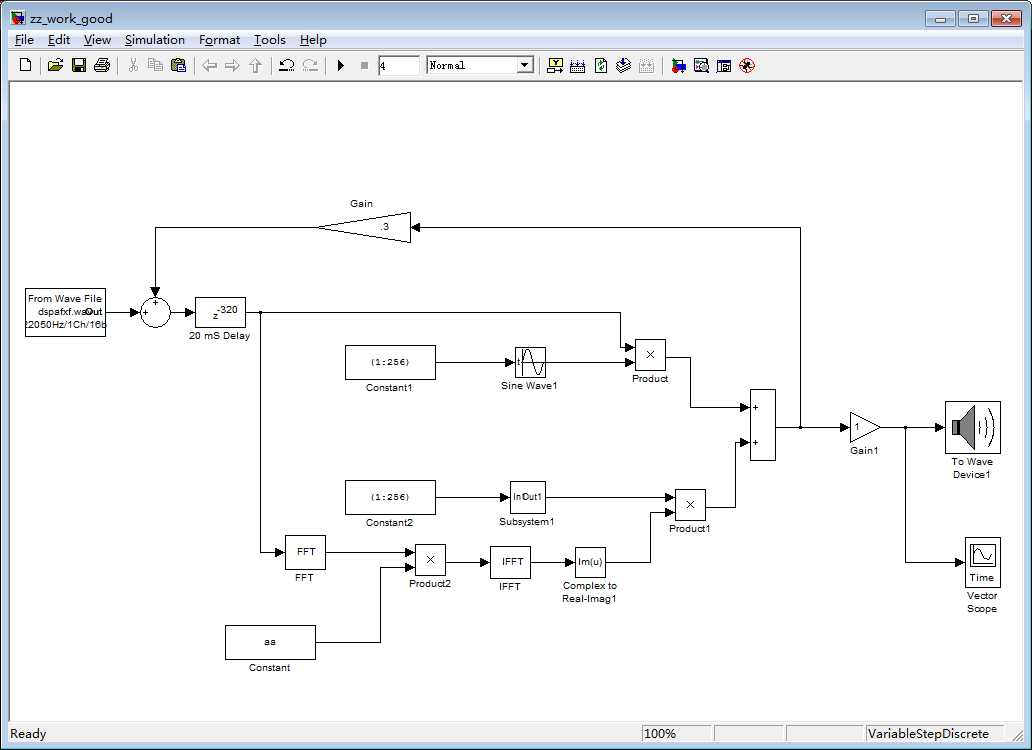Select the IFFT block
Screen dimensions: 1032x750
tap(511, 562)
